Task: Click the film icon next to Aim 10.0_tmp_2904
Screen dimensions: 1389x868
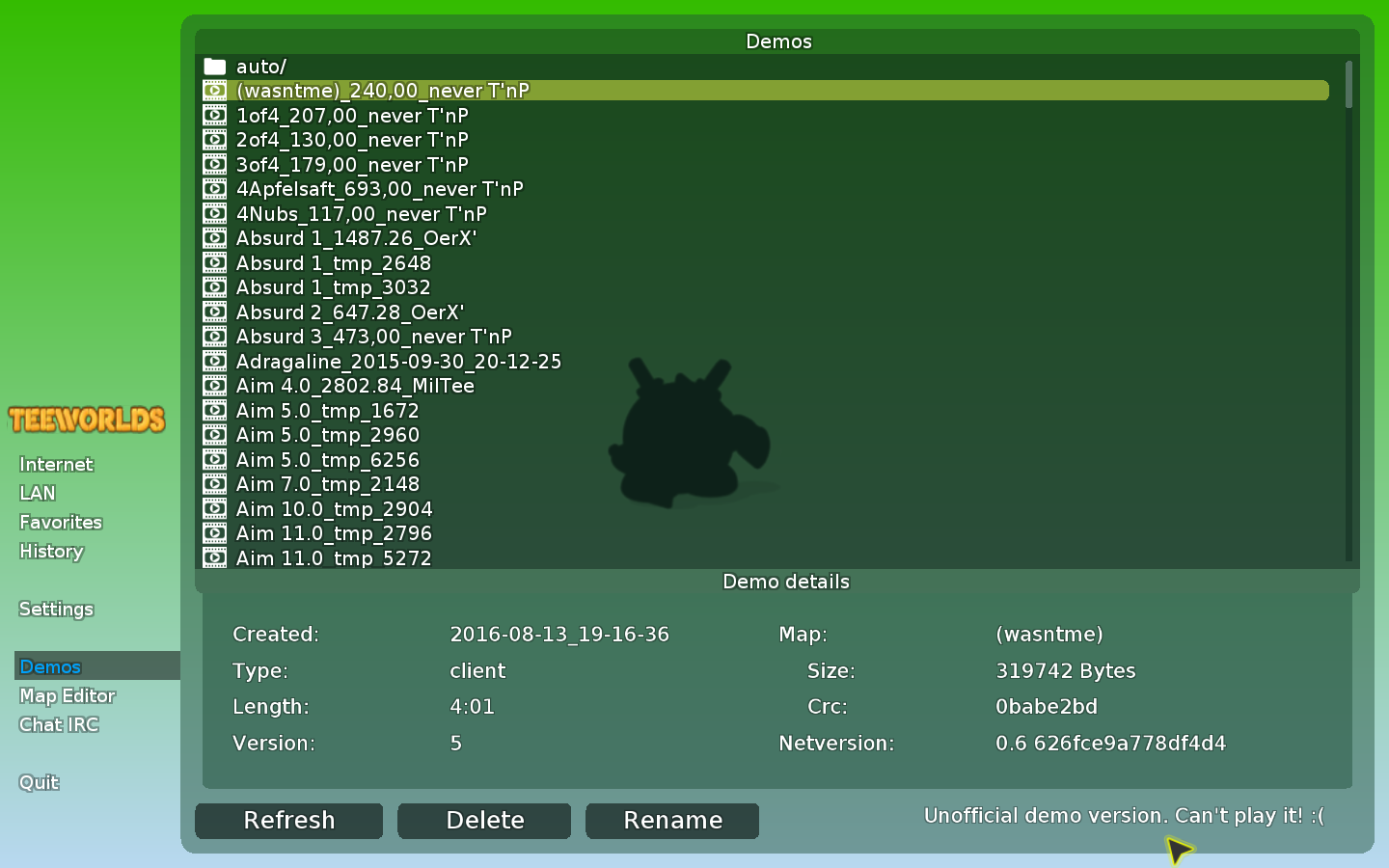Action: pyautogui.click(x=214, y=508)
